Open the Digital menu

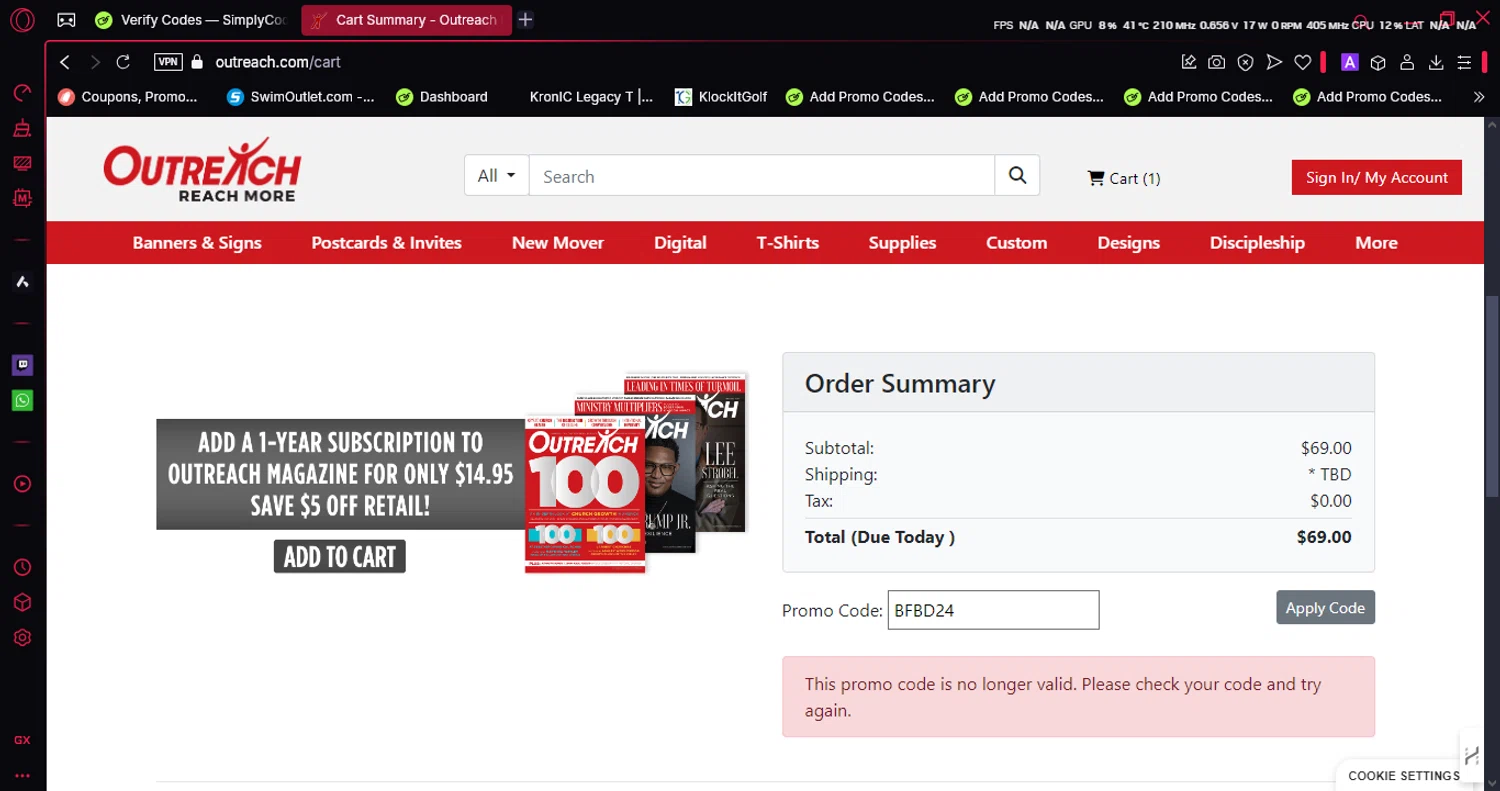(680, 243)
